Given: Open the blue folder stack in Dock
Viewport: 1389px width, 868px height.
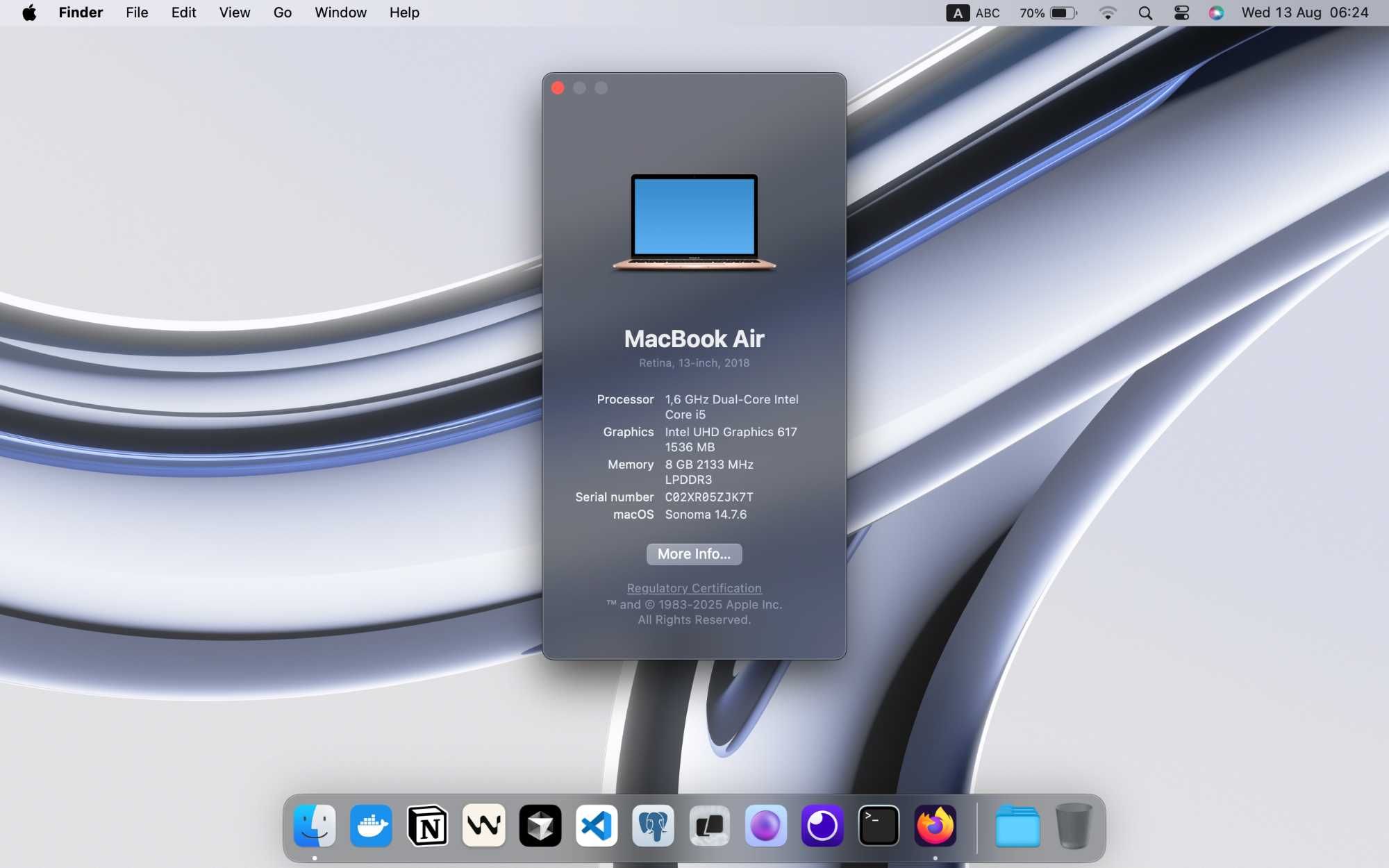Looking at the screenshot, I should 1017,826.
